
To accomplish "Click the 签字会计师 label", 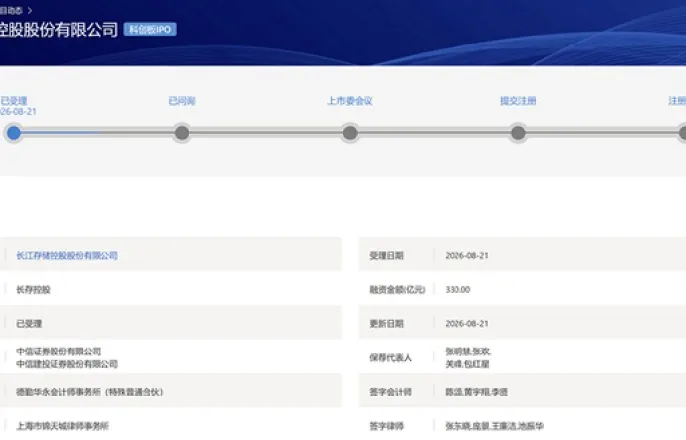I will click(x=391, y=392).
